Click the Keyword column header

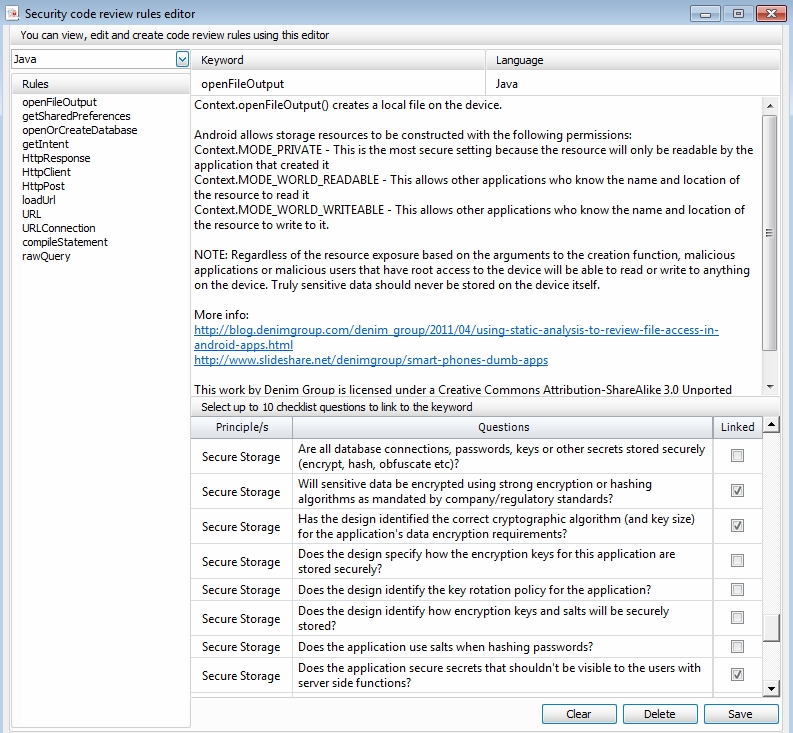pyautogui.click(x=338, y=60)
